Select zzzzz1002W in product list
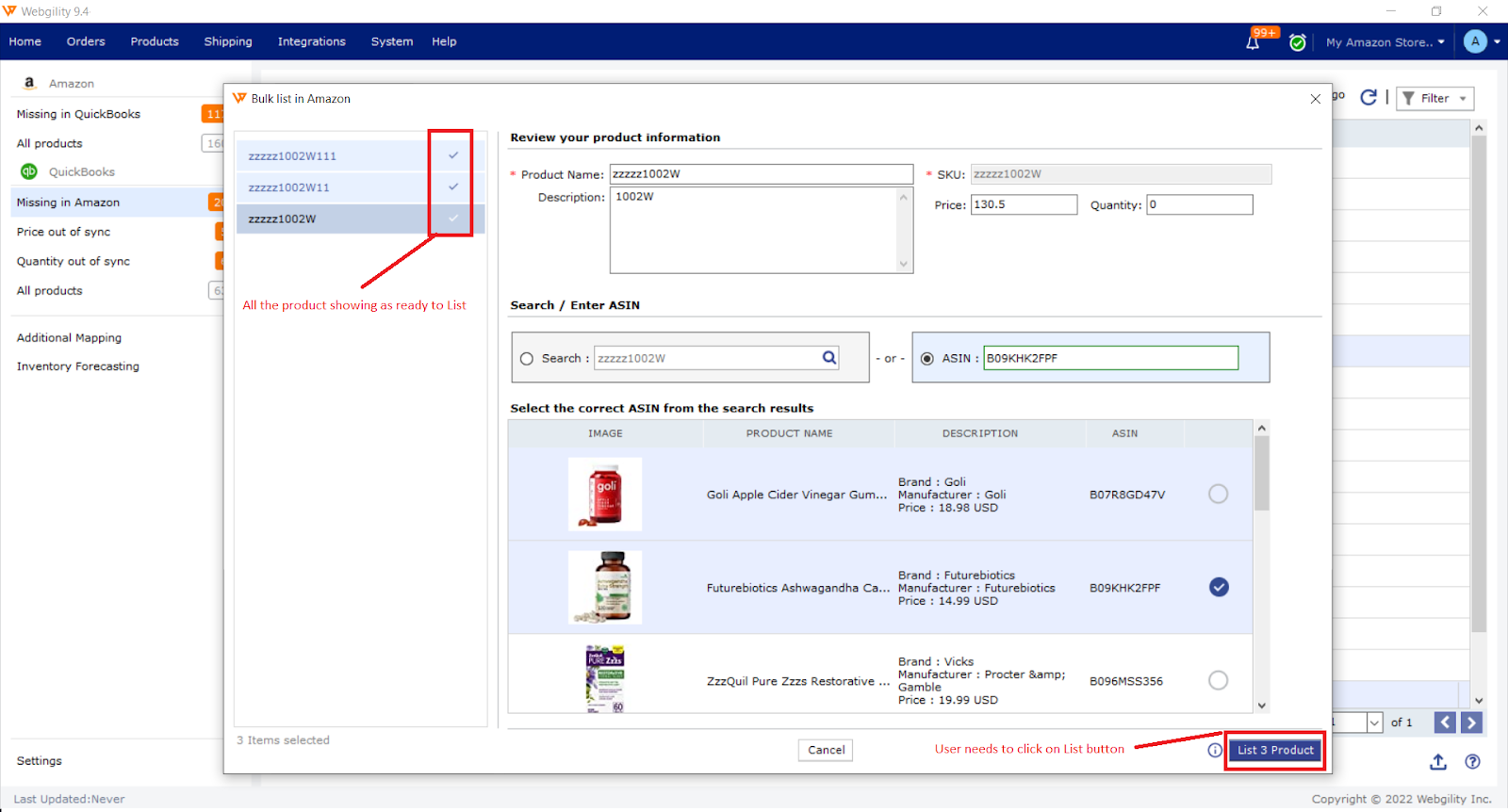This screenshot has width=1508, height=812. click(x=361, y=219)
